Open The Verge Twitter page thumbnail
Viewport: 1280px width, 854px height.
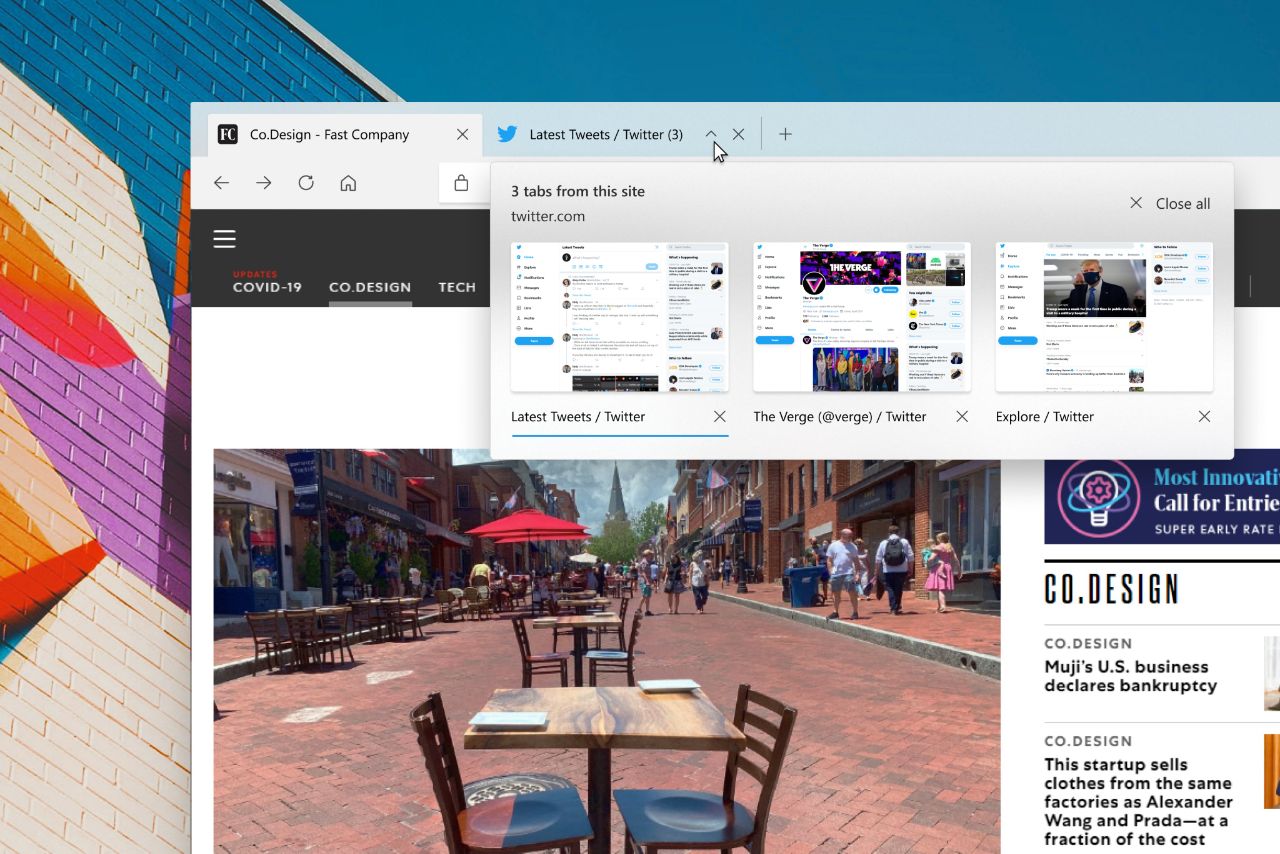coord(862,317)
